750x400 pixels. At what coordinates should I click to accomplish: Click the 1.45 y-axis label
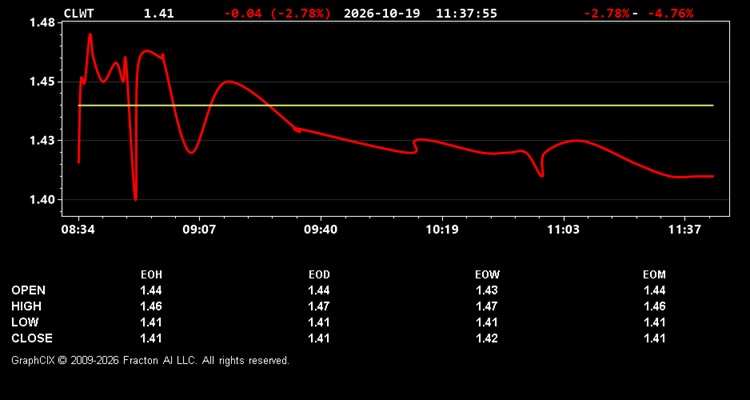(x=44, y=82)
